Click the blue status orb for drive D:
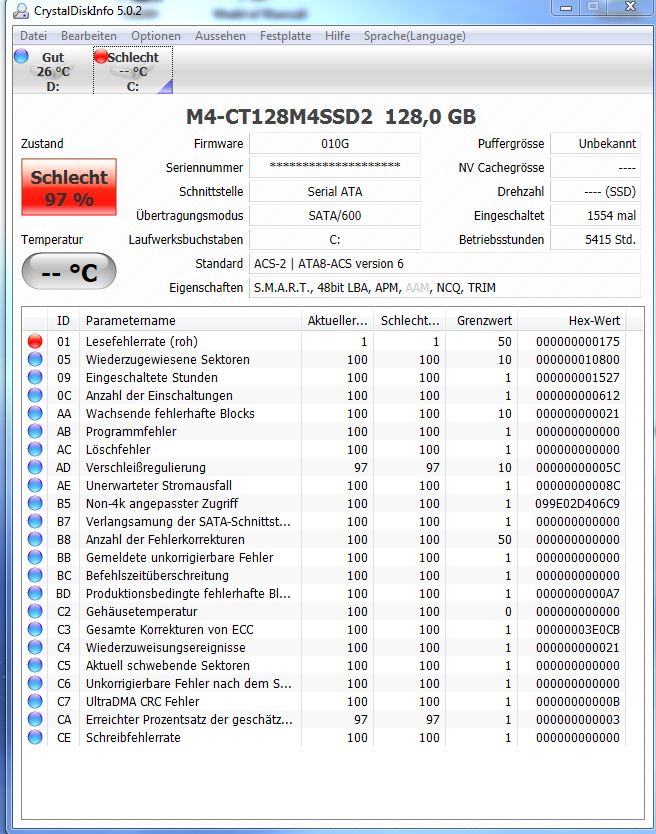656x834 pixels. (x=21, y=56)
